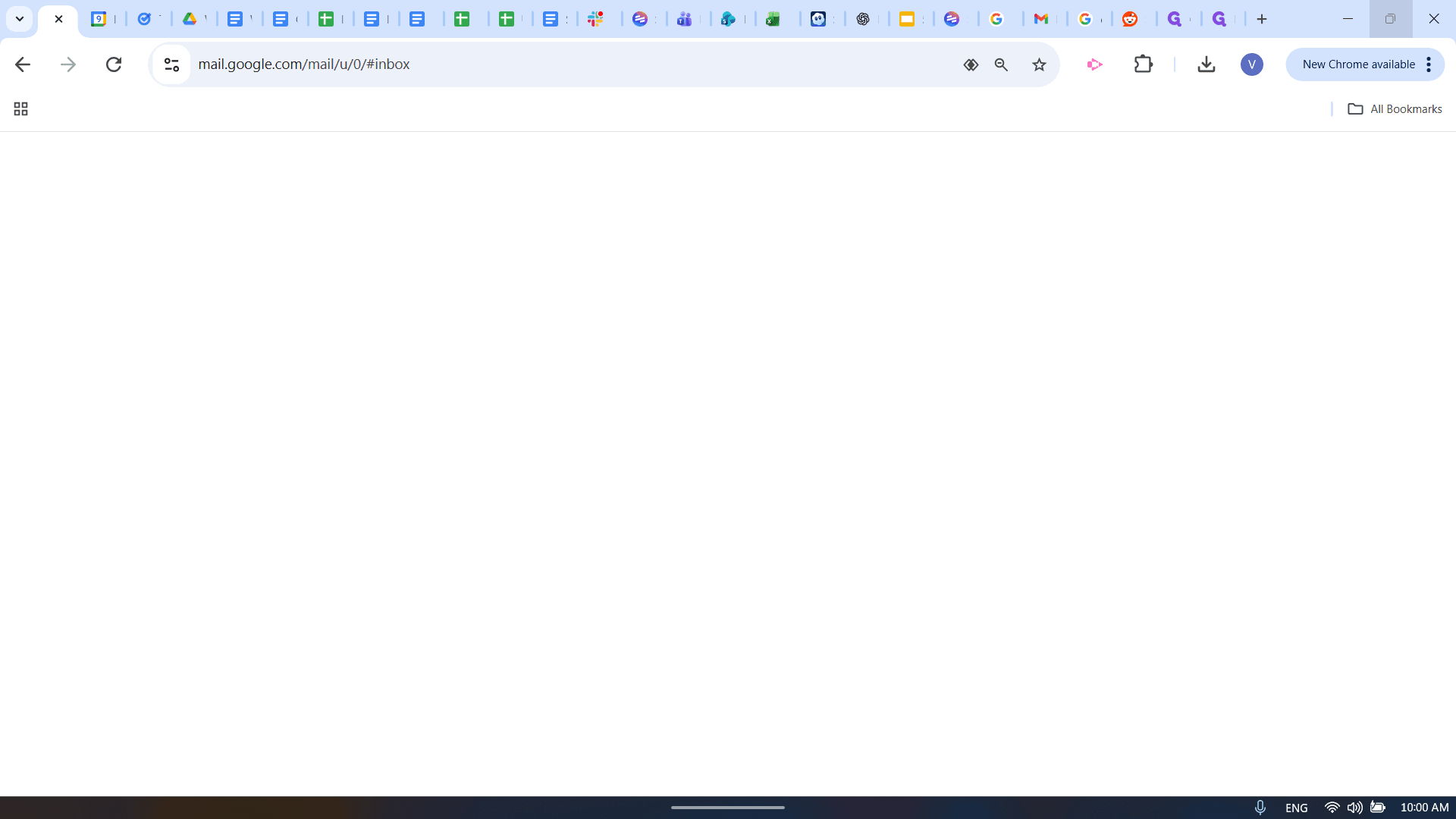Minimize the Chrome window
The width and height of the screenshot is (1456, 819).
point(1348,19)
